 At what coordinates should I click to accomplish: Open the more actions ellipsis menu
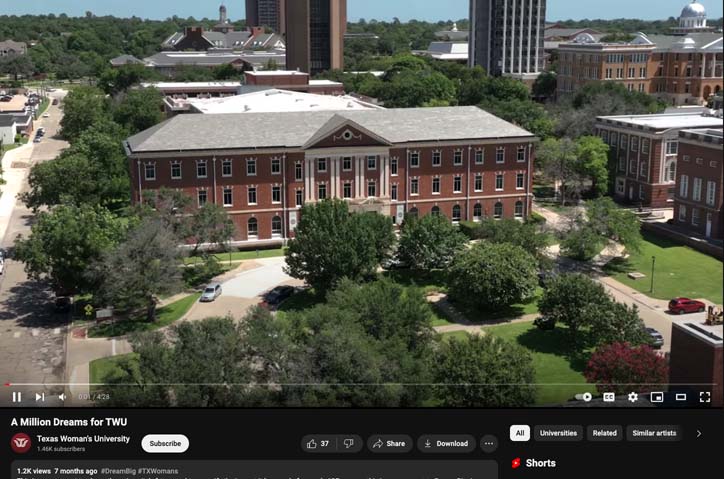[489, 443]
